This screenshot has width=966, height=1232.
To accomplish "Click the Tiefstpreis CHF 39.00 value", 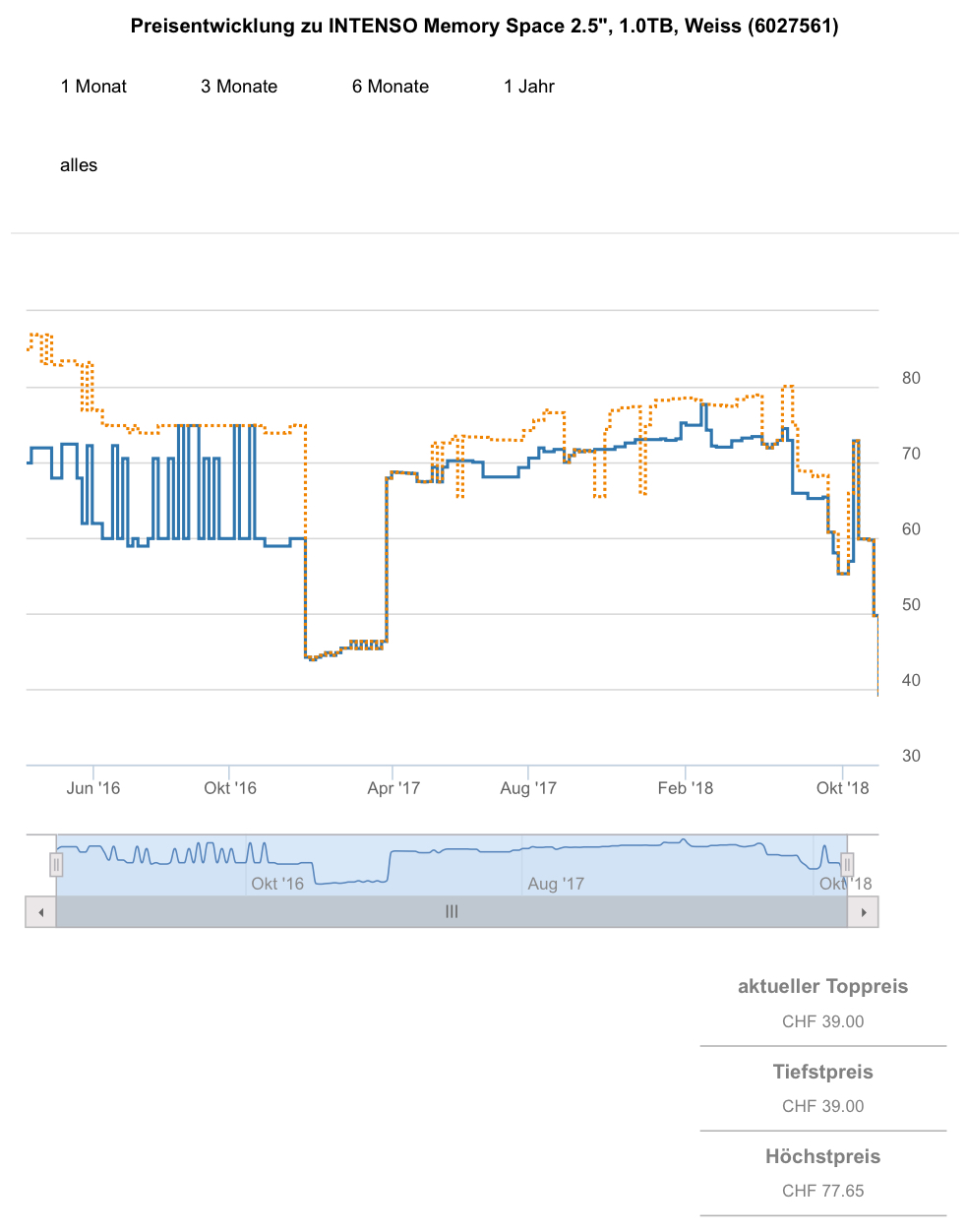I will point(822,1106).
